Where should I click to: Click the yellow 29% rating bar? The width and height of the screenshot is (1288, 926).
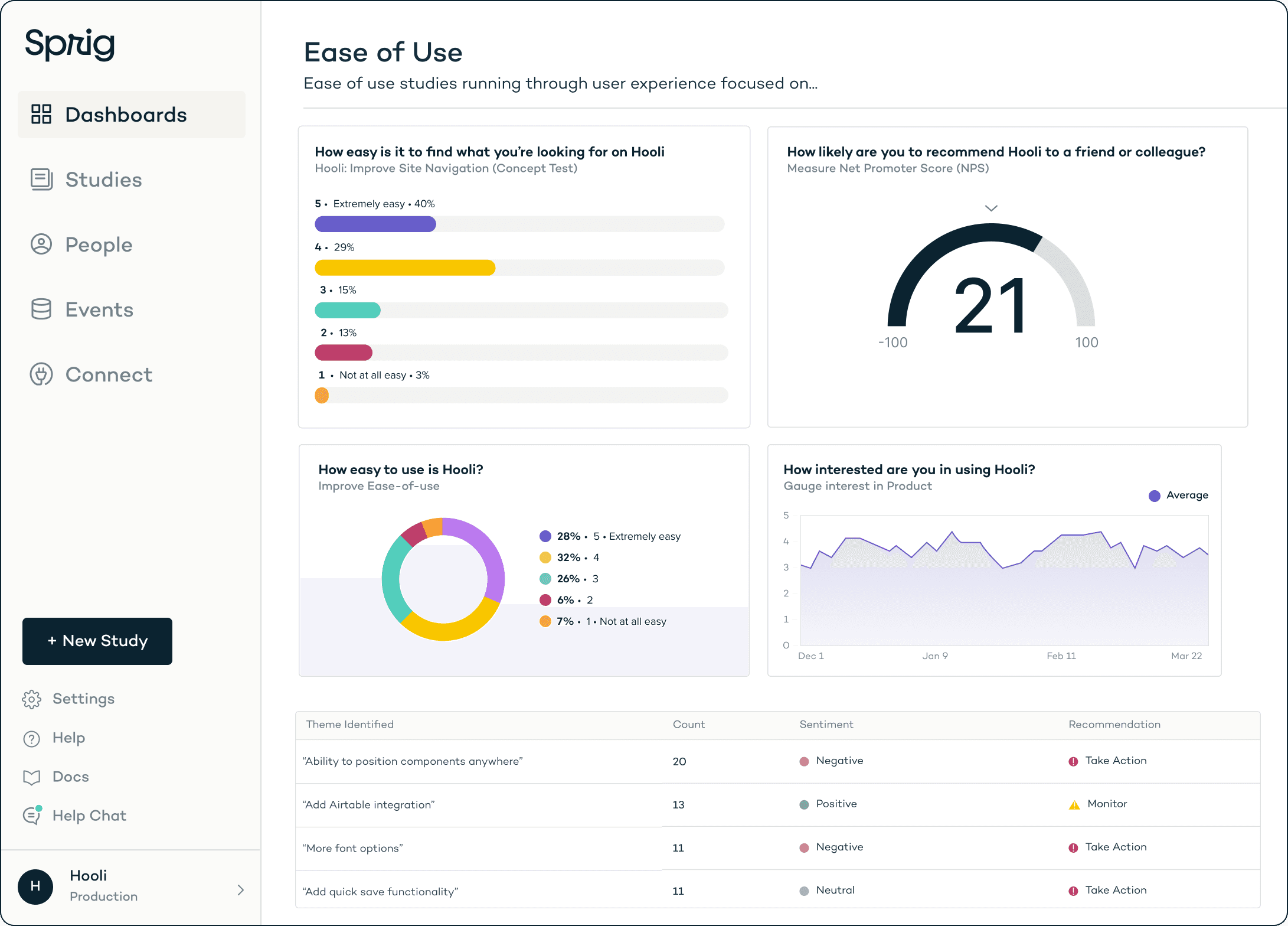pyautogui.click(x=405, y=268)
